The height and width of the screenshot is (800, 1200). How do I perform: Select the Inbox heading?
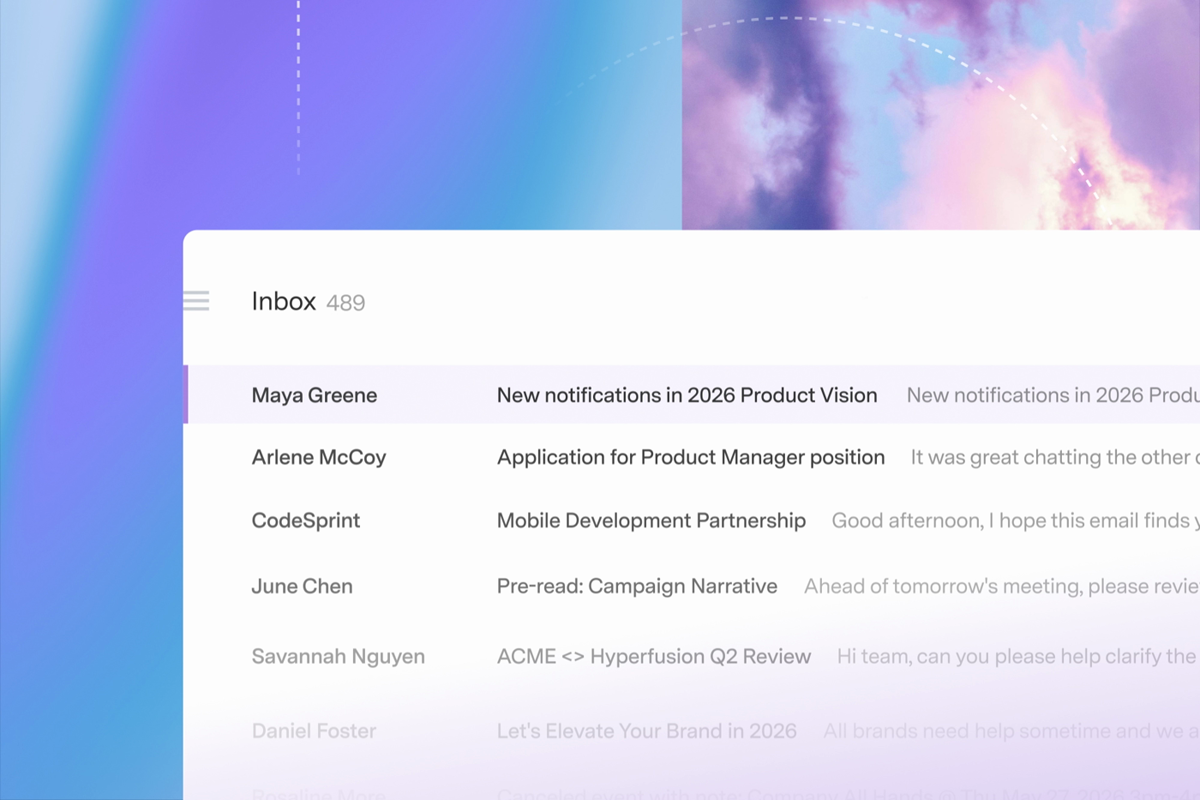click(x=284, y=301)
